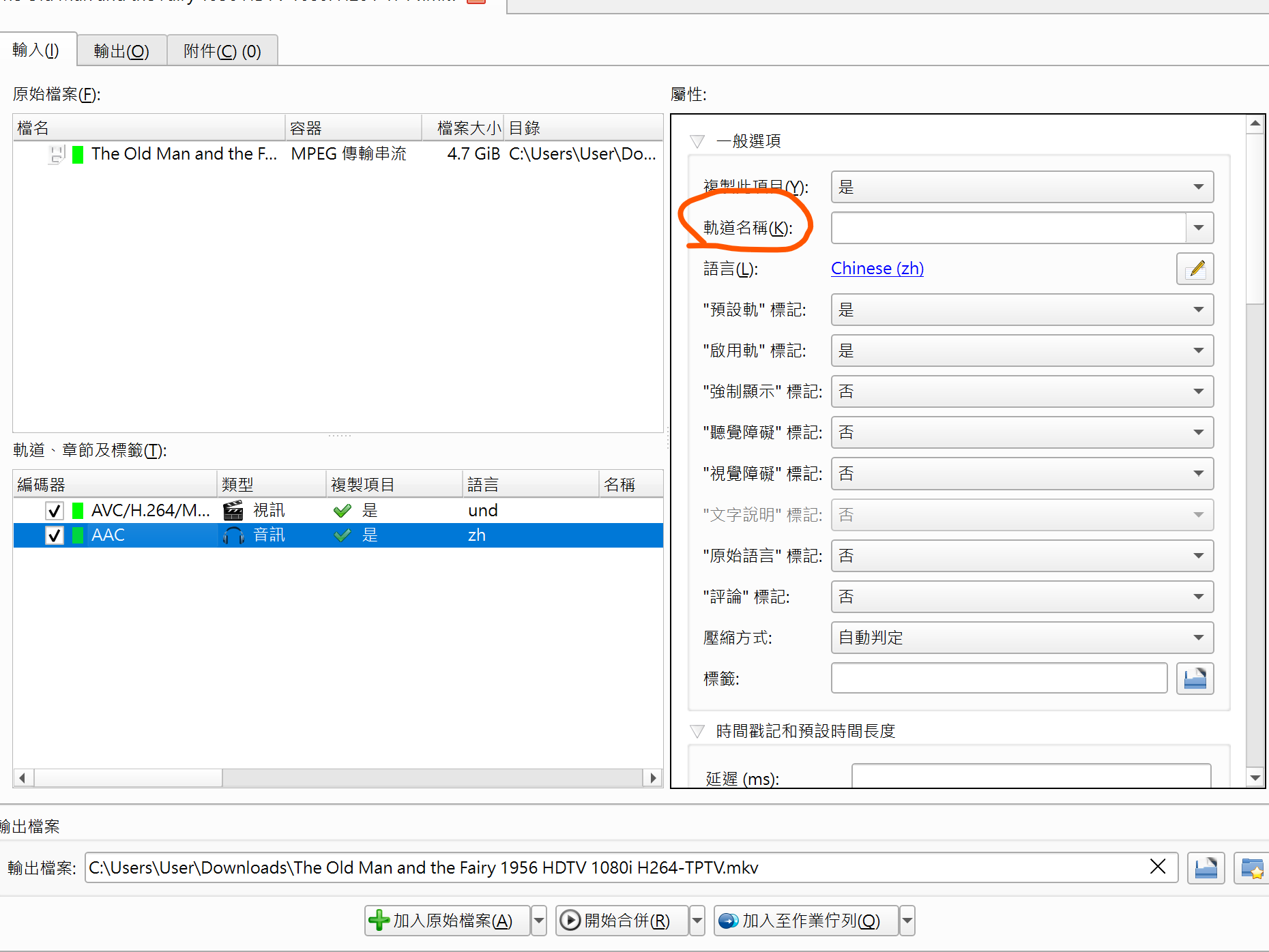
Task: Click the play icon on 開始合併 button
Action: click(x=570, y=920)
